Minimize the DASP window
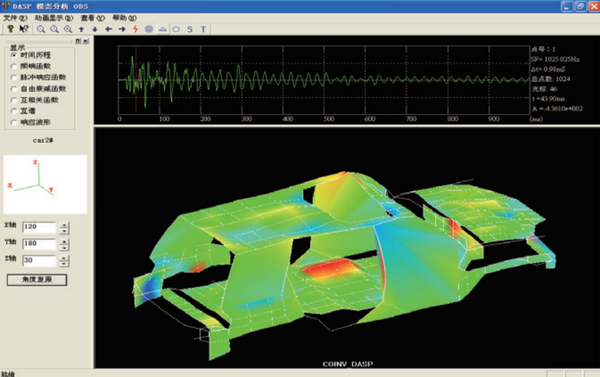The height and width of the screenshot is (377, 600). point(567,6)
